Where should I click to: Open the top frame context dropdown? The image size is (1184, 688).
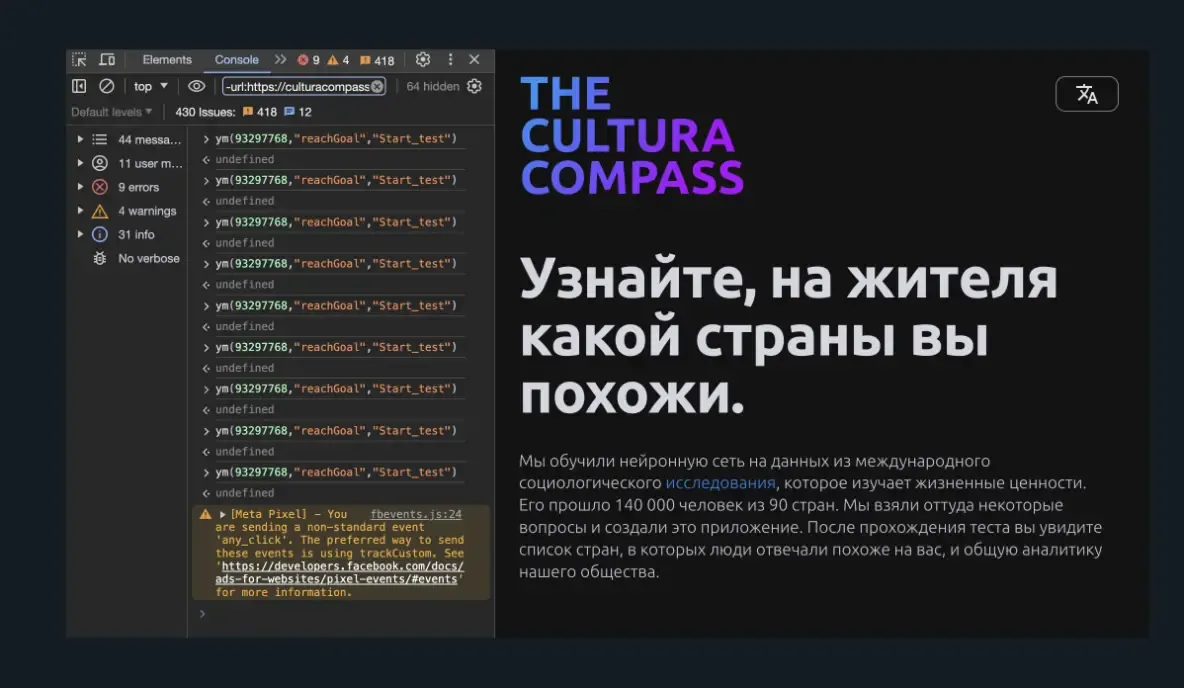click(148, 86)
